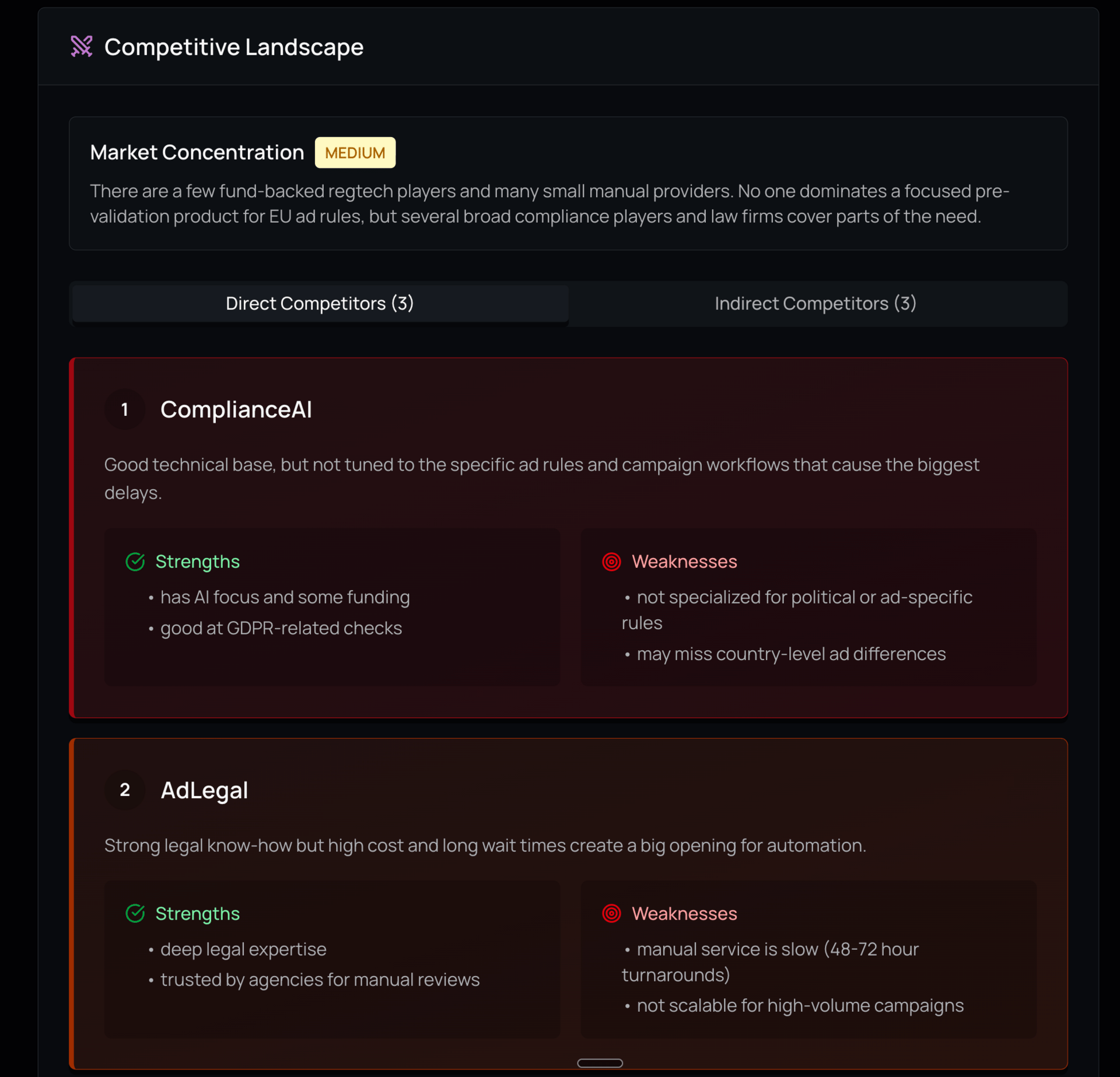Click the Competitive Landscape heading
Screen dimensions: 1120x1077
[x=233, y=47]
